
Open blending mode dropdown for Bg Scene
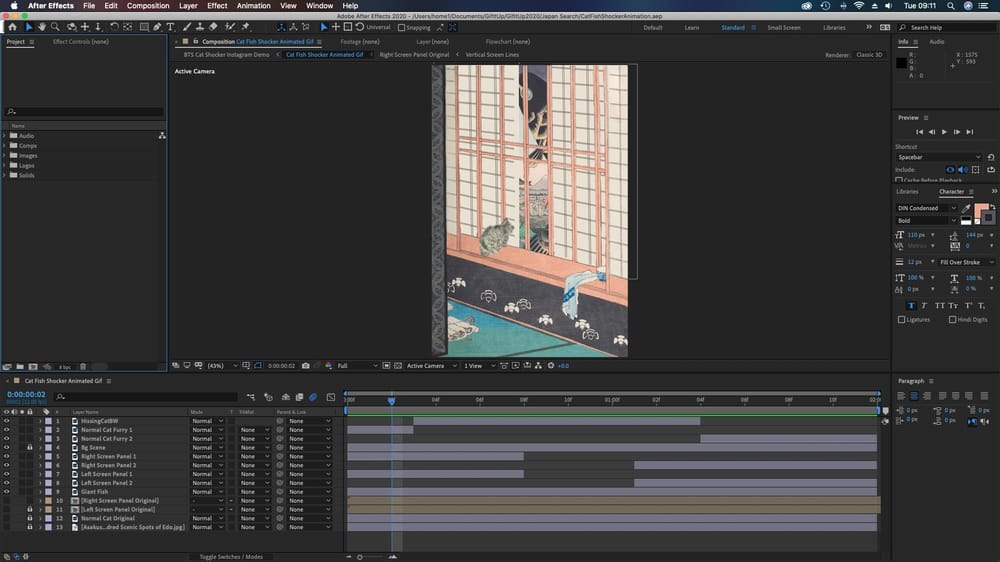(x=207, y=447)
